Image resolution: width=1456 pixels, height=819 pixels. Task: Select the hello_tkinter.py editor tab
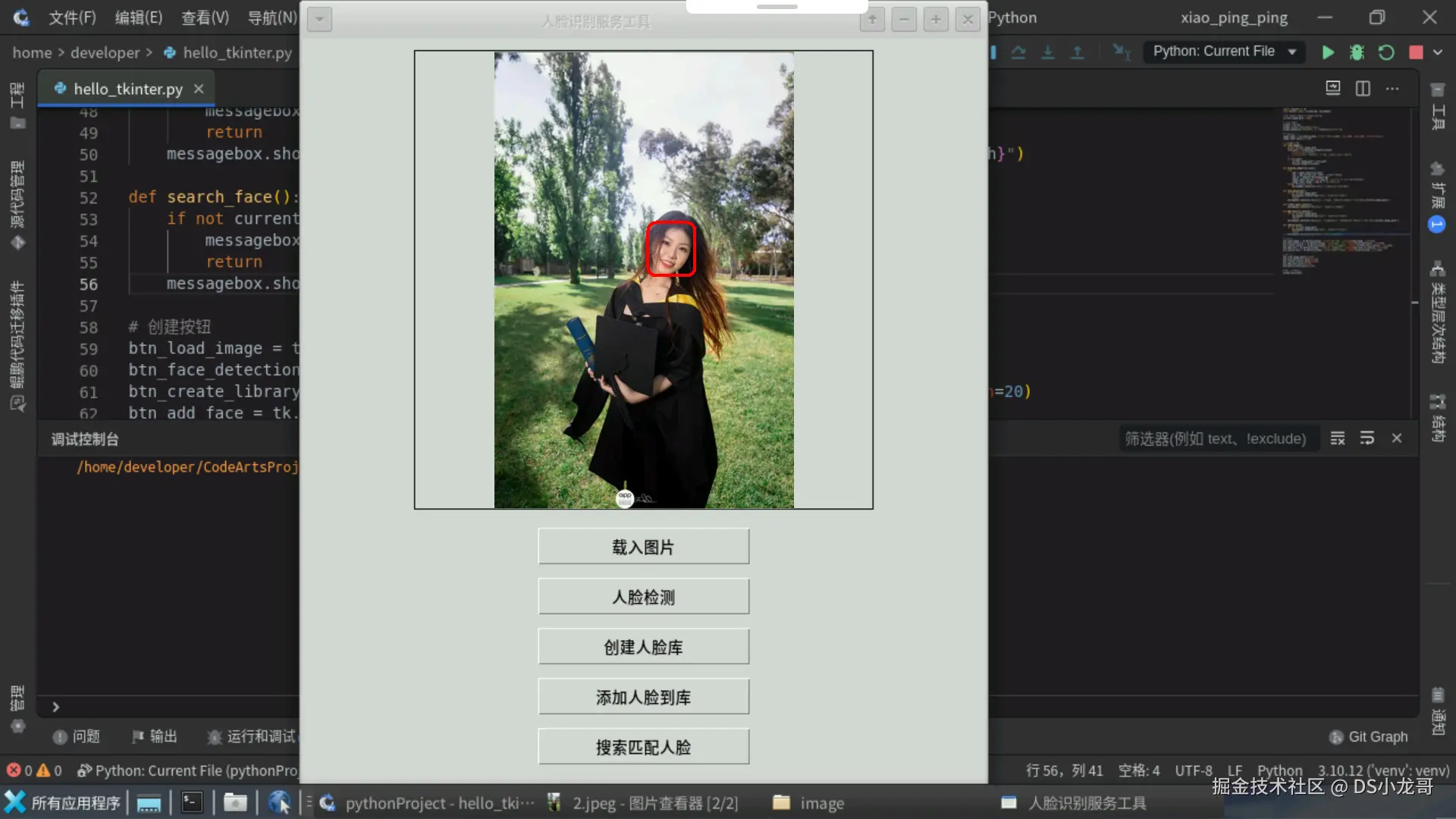click(127, 89)
